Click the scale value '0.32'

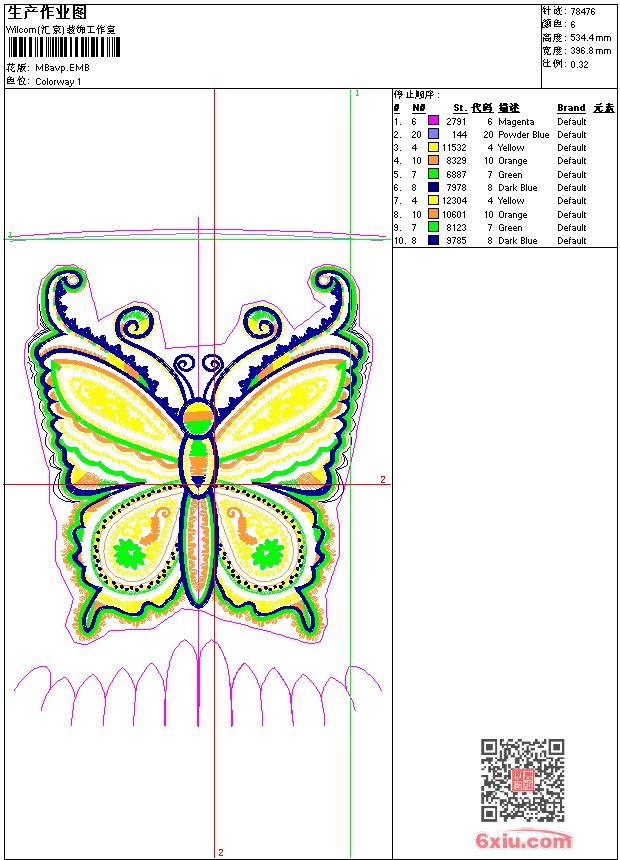[x=579, y=65]
